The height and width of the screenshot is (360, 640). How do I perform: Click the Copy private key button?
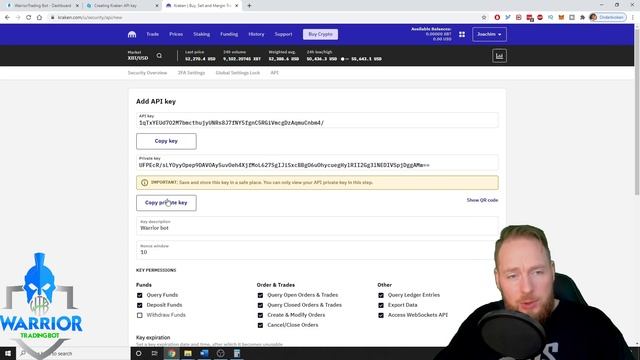[x=166, y=203]
